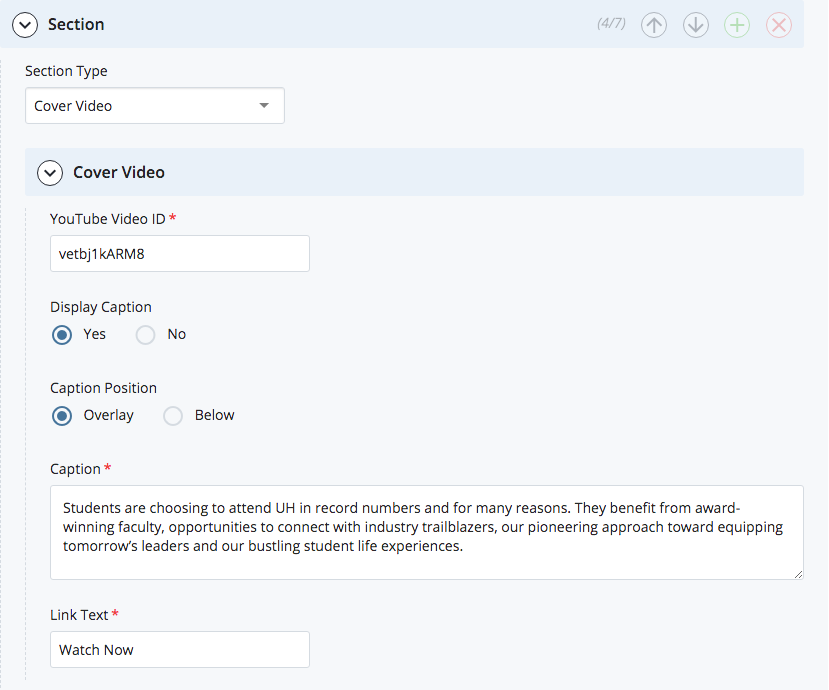The image size is (829, 690).
Task: Click the Link Text label
Action: pyautogui.click(x=79, y=615)
